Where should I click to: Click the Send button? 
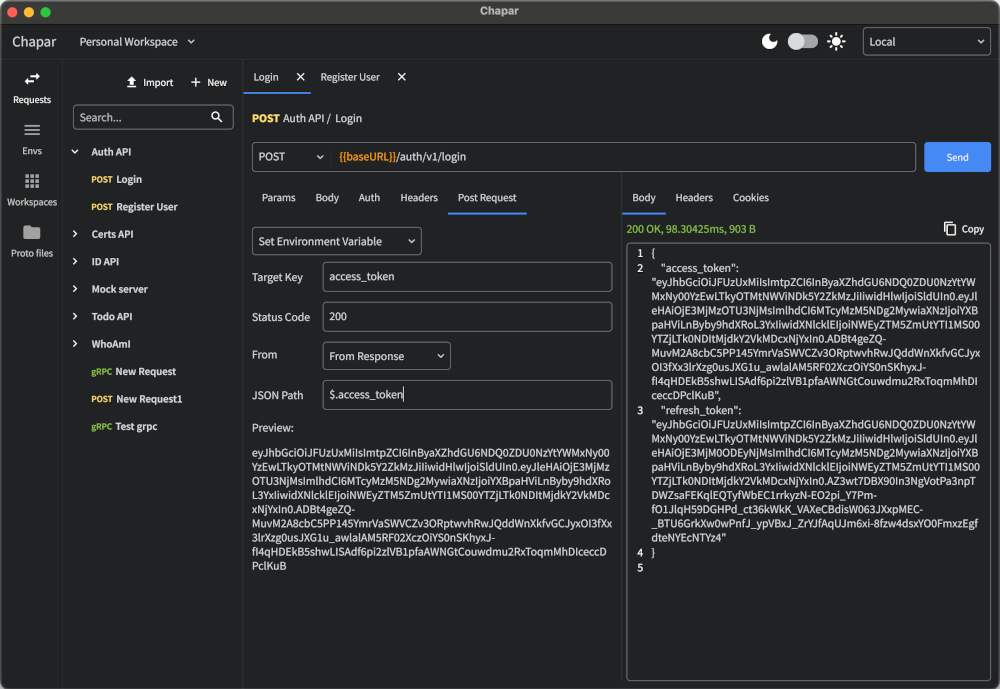[x=957, y=157]
